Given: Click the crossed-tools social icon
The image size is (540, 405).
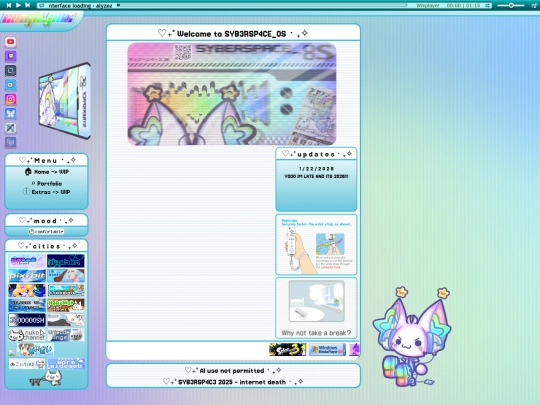Looking at the screenshot, I should coord(11,128).
